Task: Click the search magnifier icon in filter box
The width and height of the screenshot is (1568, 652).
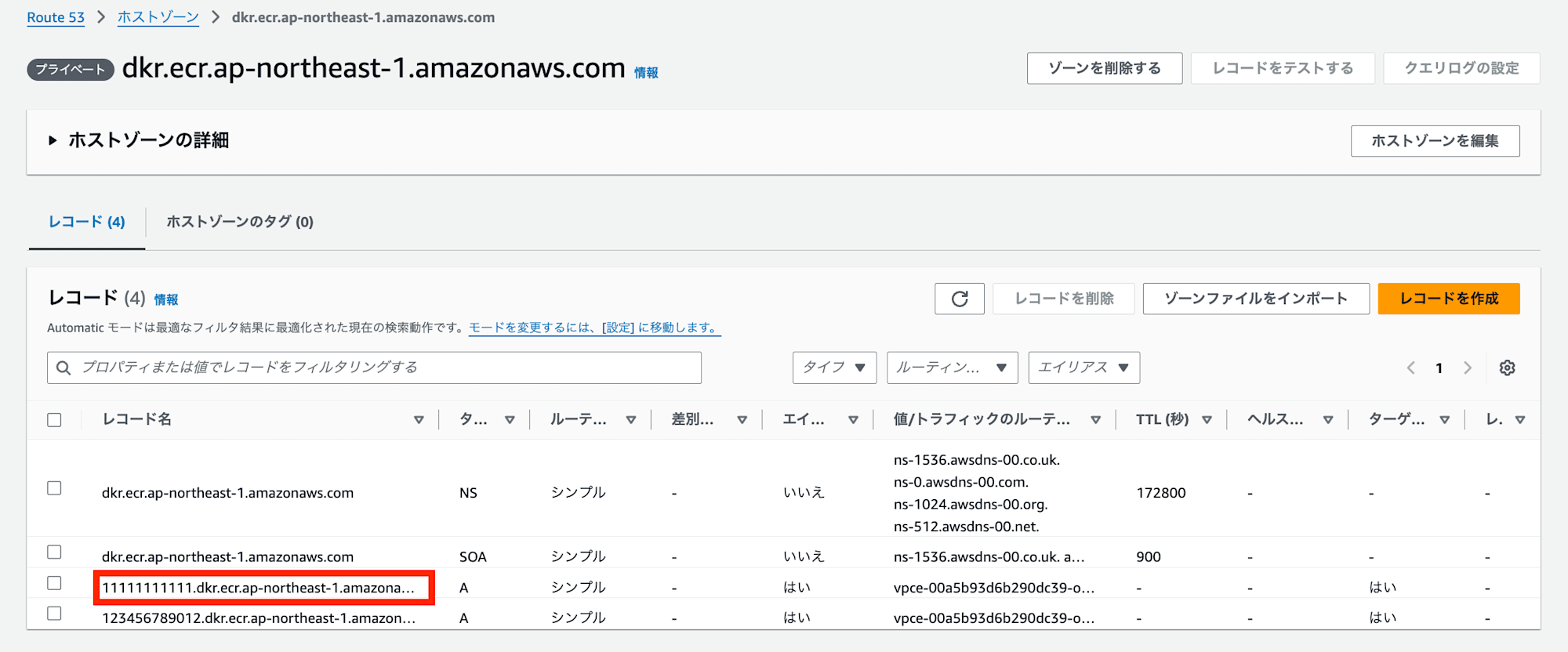Action: [x=64, y=368]
